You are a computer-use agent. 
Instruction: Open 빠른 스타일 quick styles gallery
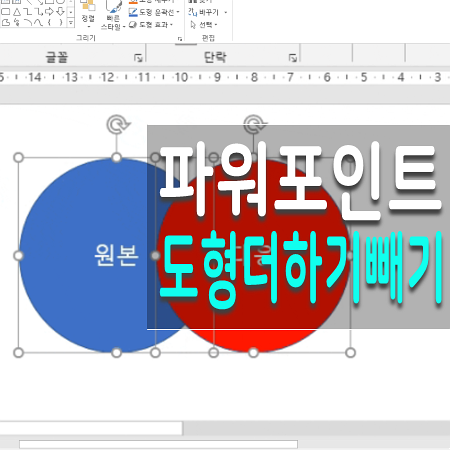click(x=113, y=15)
